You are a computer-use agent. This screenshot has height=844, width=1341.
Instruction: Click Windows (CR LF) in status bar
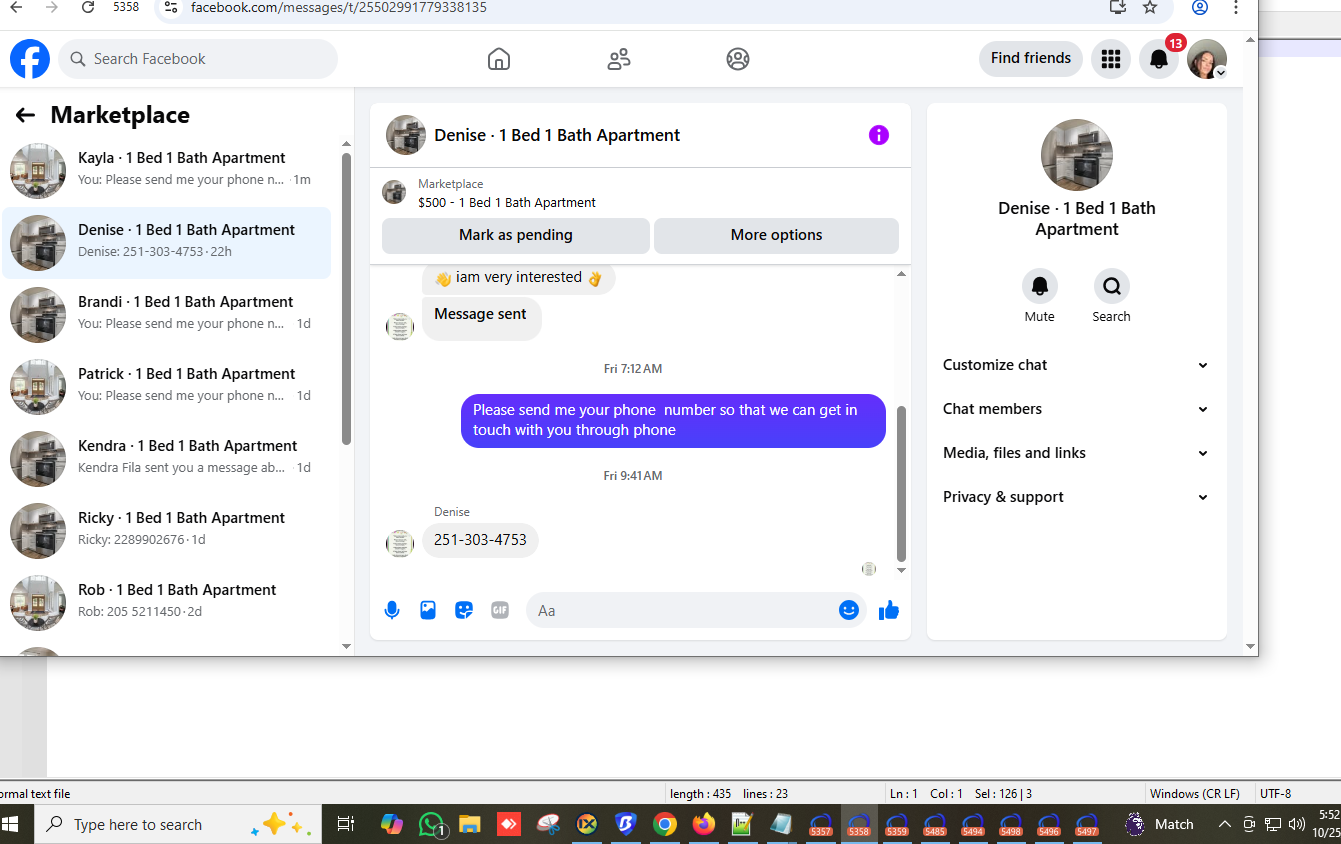click(1195, 794)
